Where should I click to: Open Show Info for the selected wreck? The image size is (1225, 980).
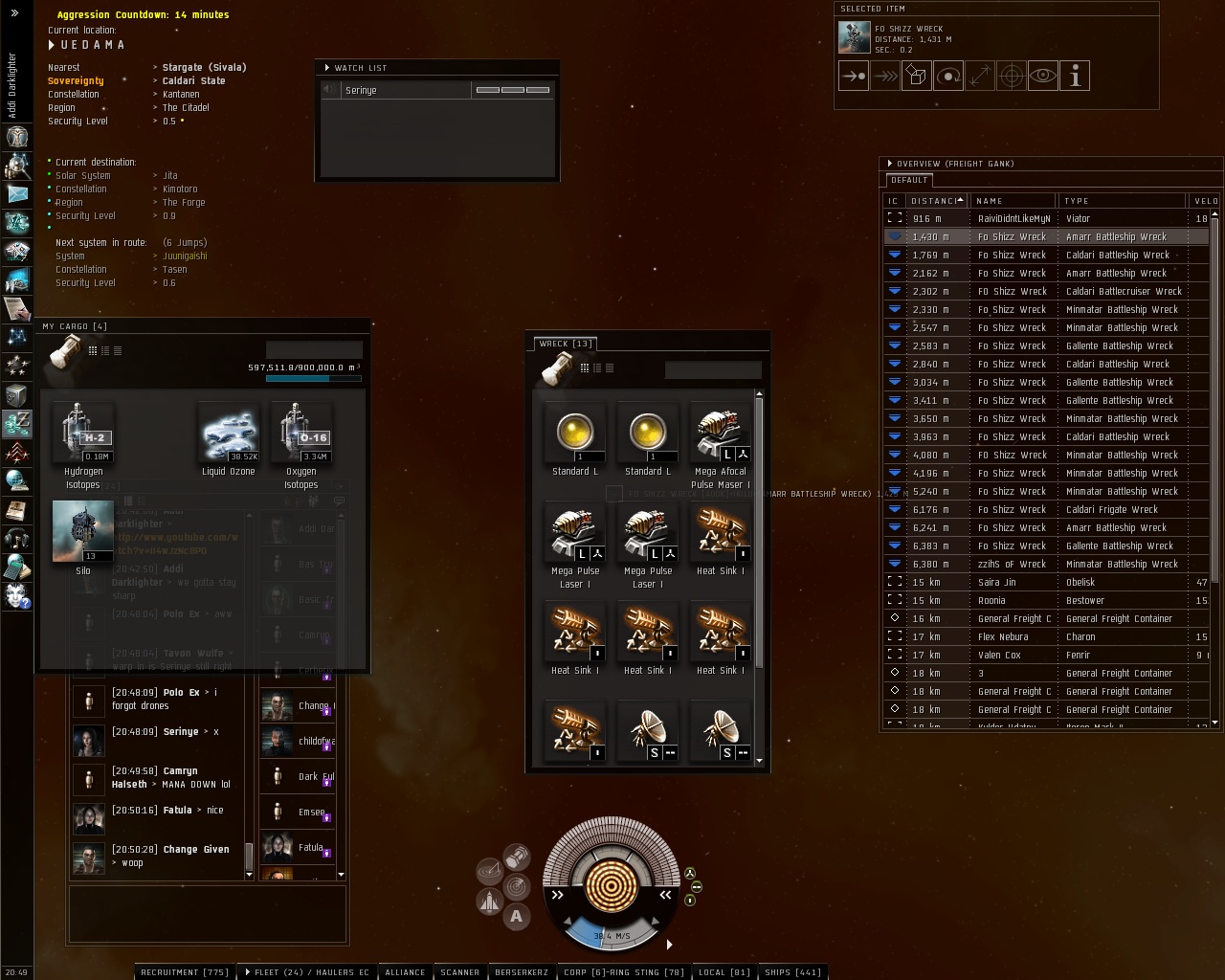pyautogui.click(x=1075, y=76)
